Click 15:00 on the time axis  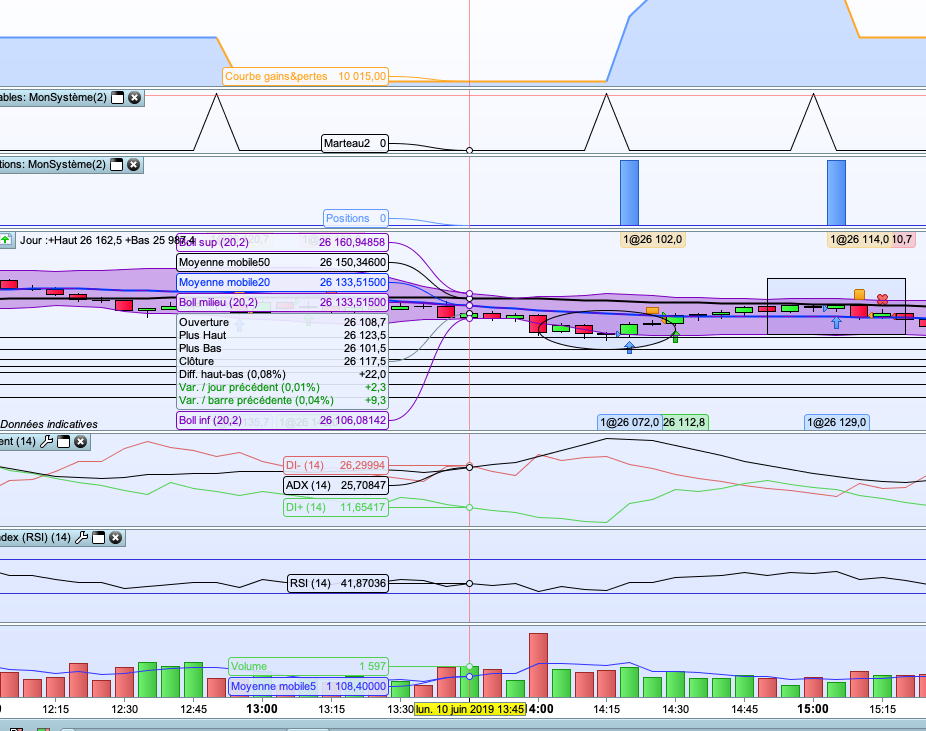(813, 709)
